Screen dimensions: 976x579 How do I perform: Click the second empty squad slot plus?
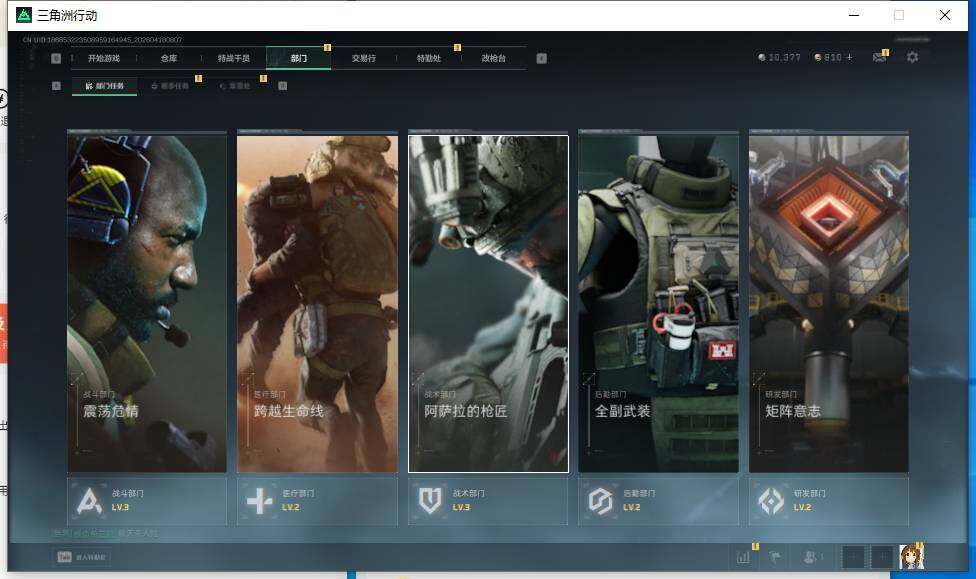882,557
